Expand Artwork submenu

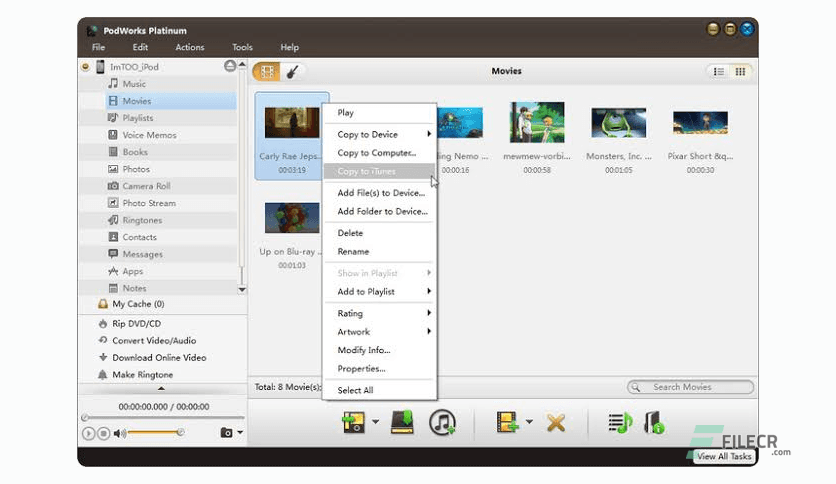380,332
